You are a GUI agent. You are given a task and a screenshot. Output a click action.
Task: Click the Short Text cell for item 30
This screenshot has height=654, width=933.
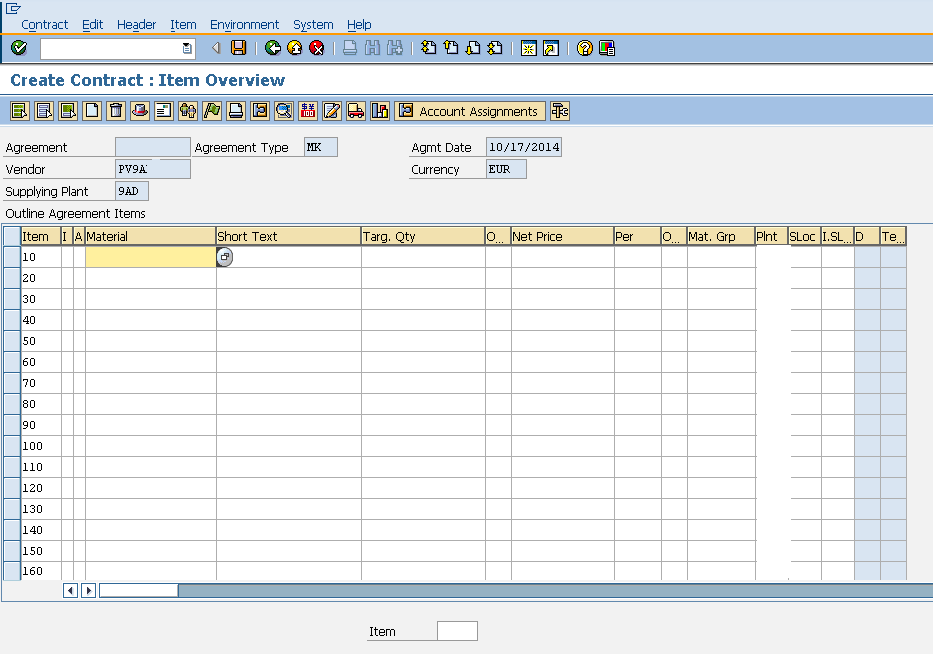click(289, 299)
